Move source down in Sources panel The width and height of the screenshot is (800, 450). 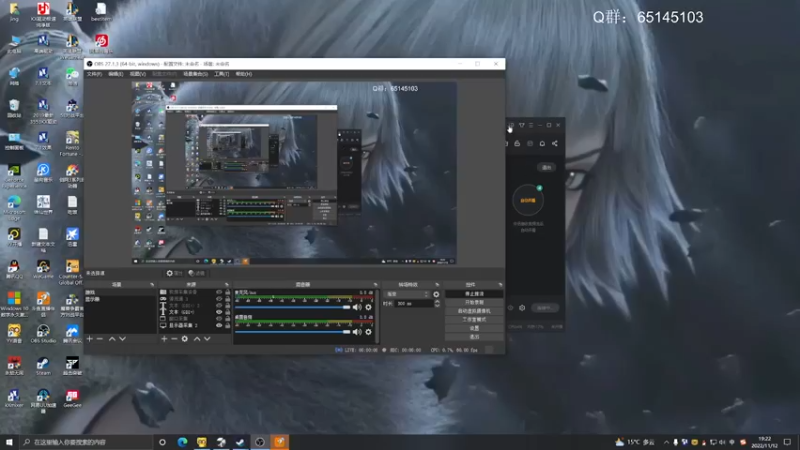[x=207, y=339]
